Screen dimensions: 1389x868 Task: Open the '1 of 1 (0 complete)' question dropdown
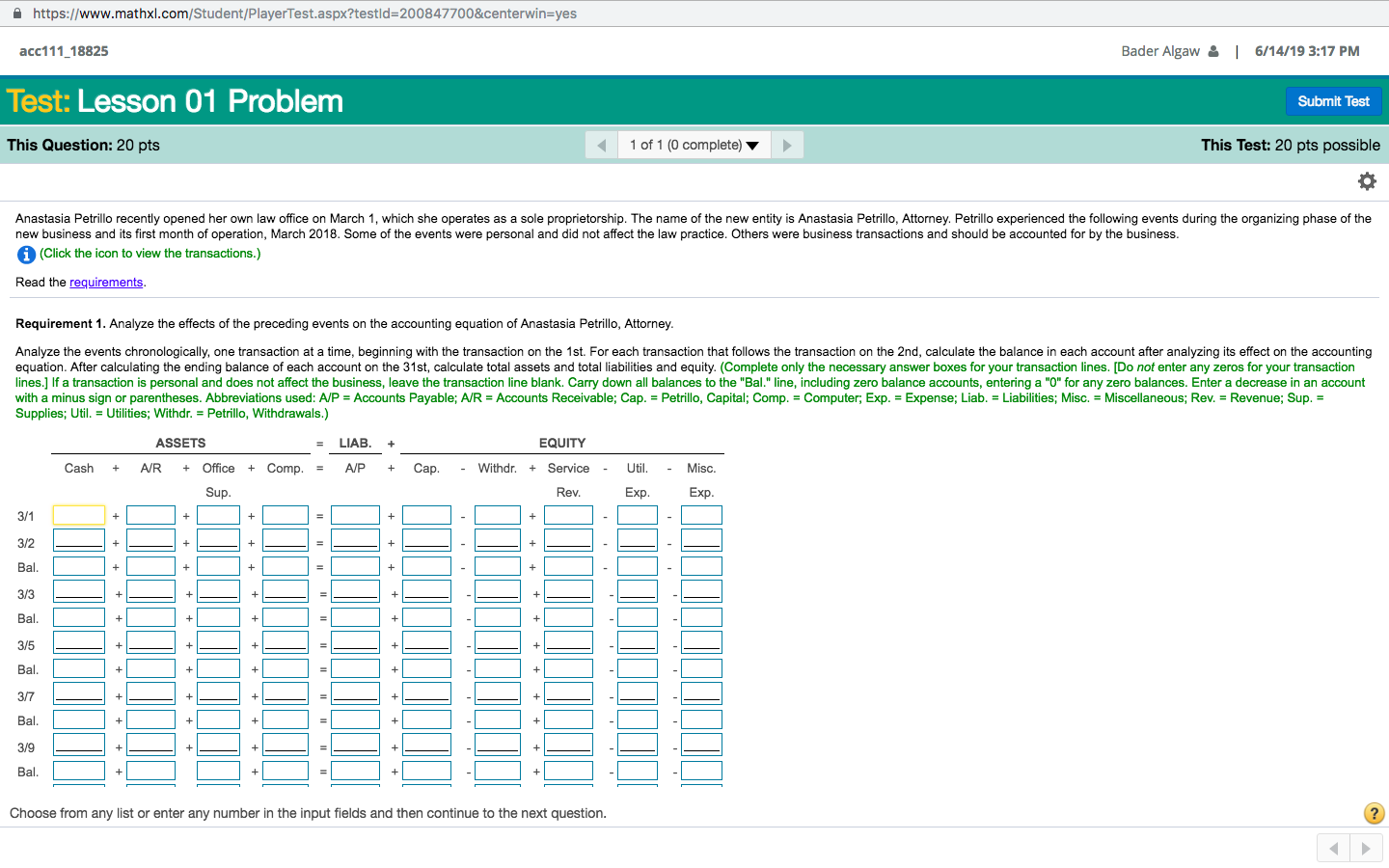point(694,145)
